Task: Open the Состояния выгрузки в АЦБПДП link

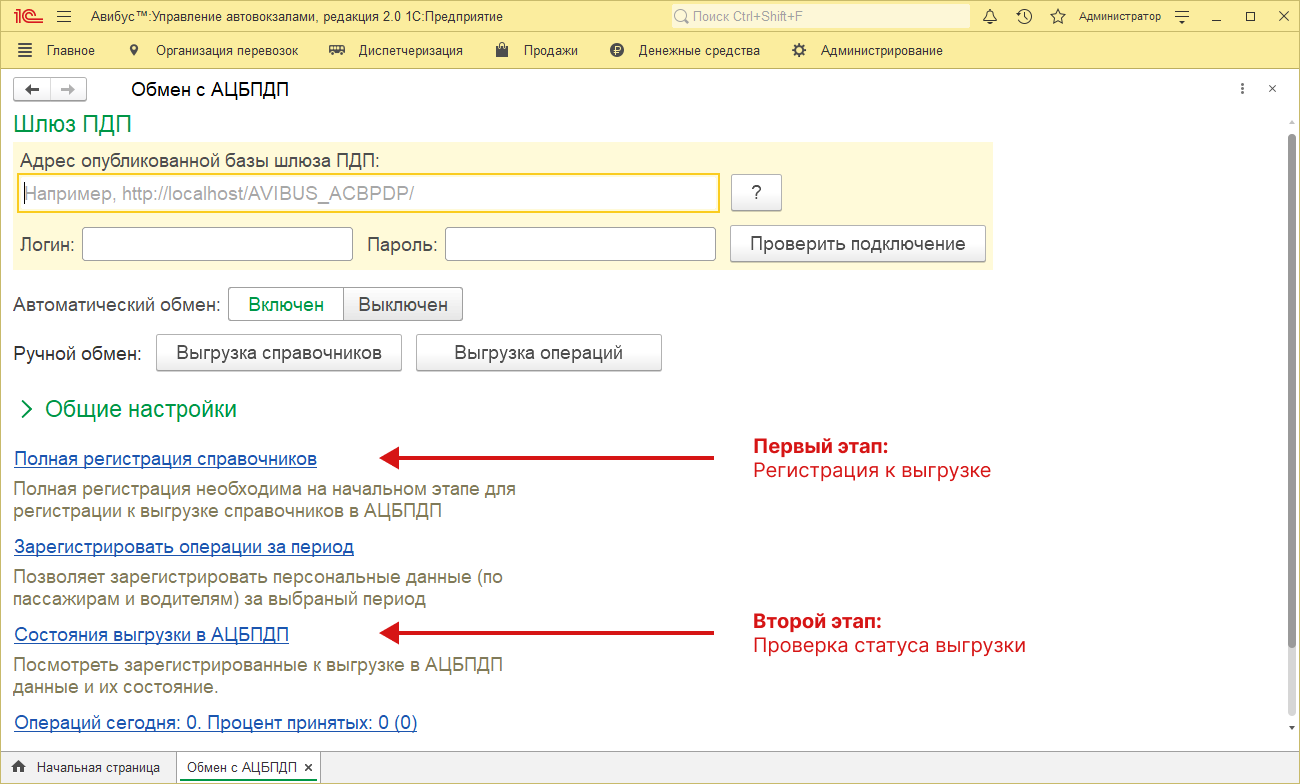Action: (151, 634)
